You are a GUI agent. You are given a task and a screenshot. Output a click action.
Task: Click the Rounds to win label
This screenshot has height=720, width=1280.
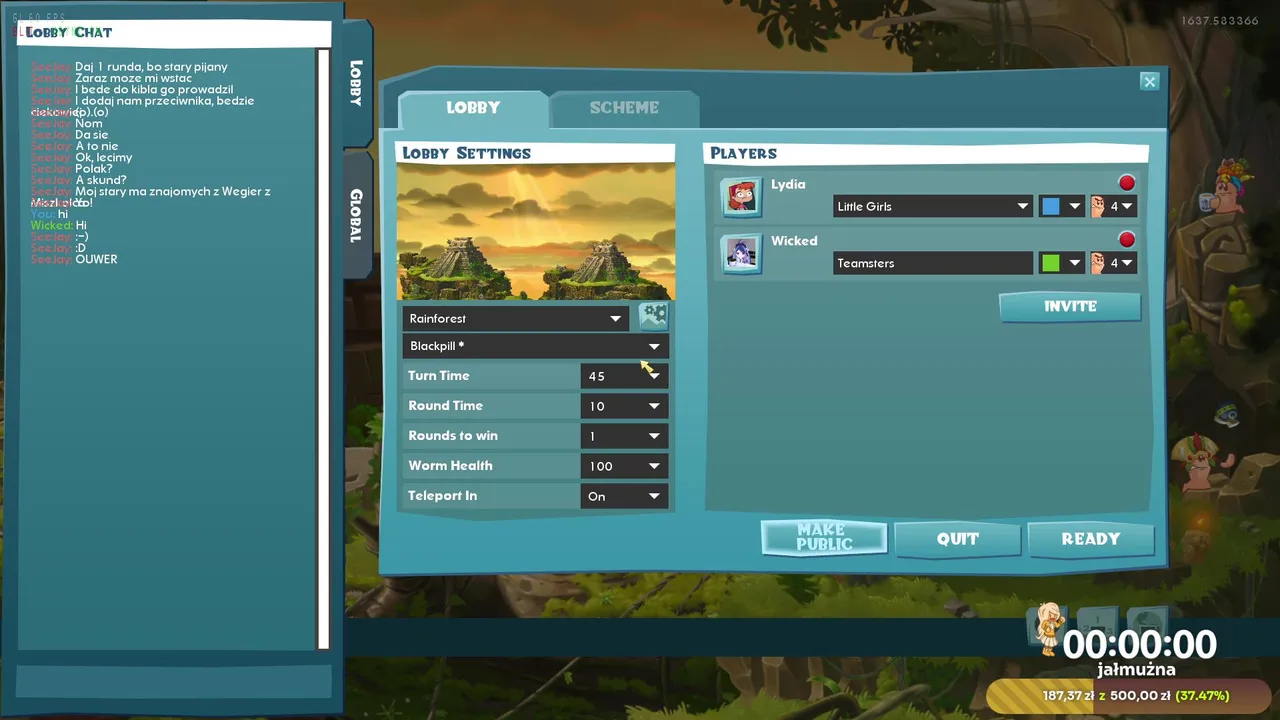[x=453, y=436]
